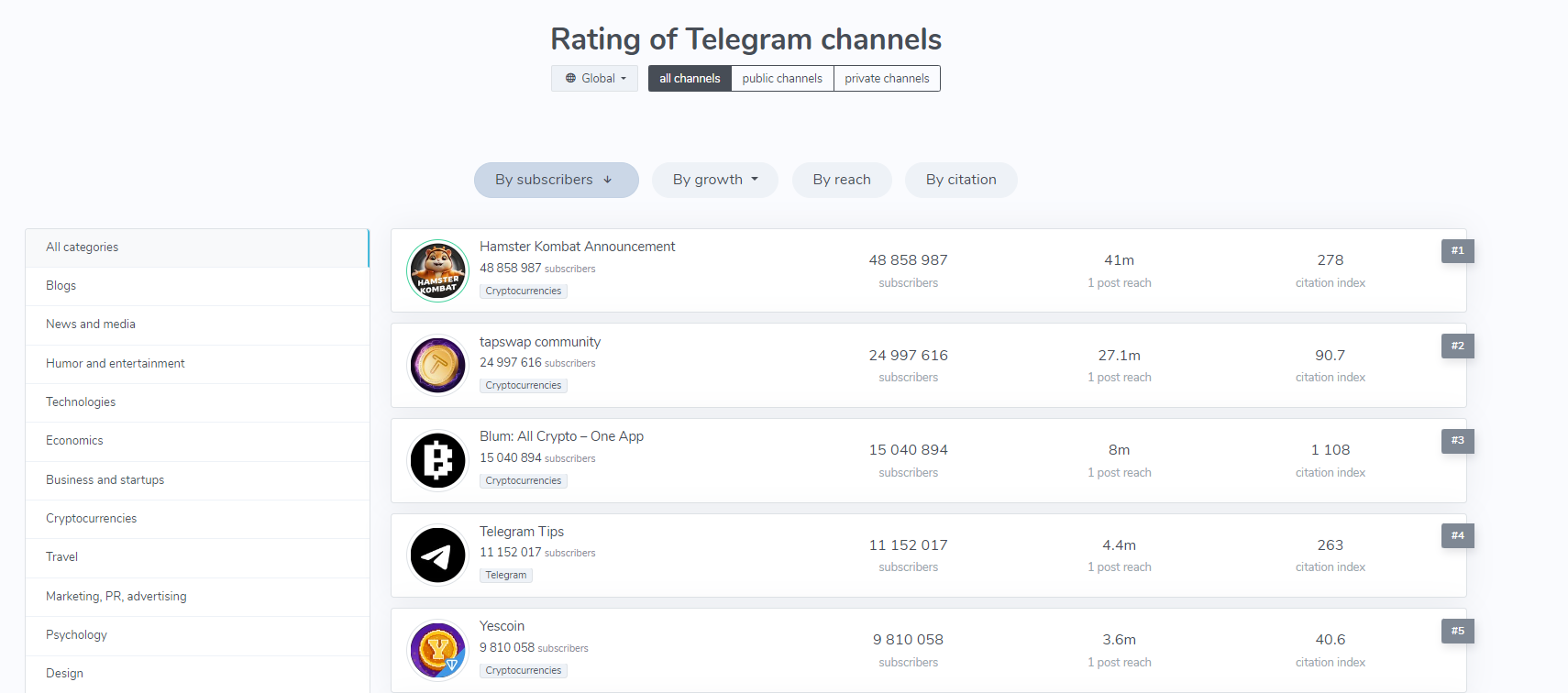Open the Design category

tap(197, 674)
